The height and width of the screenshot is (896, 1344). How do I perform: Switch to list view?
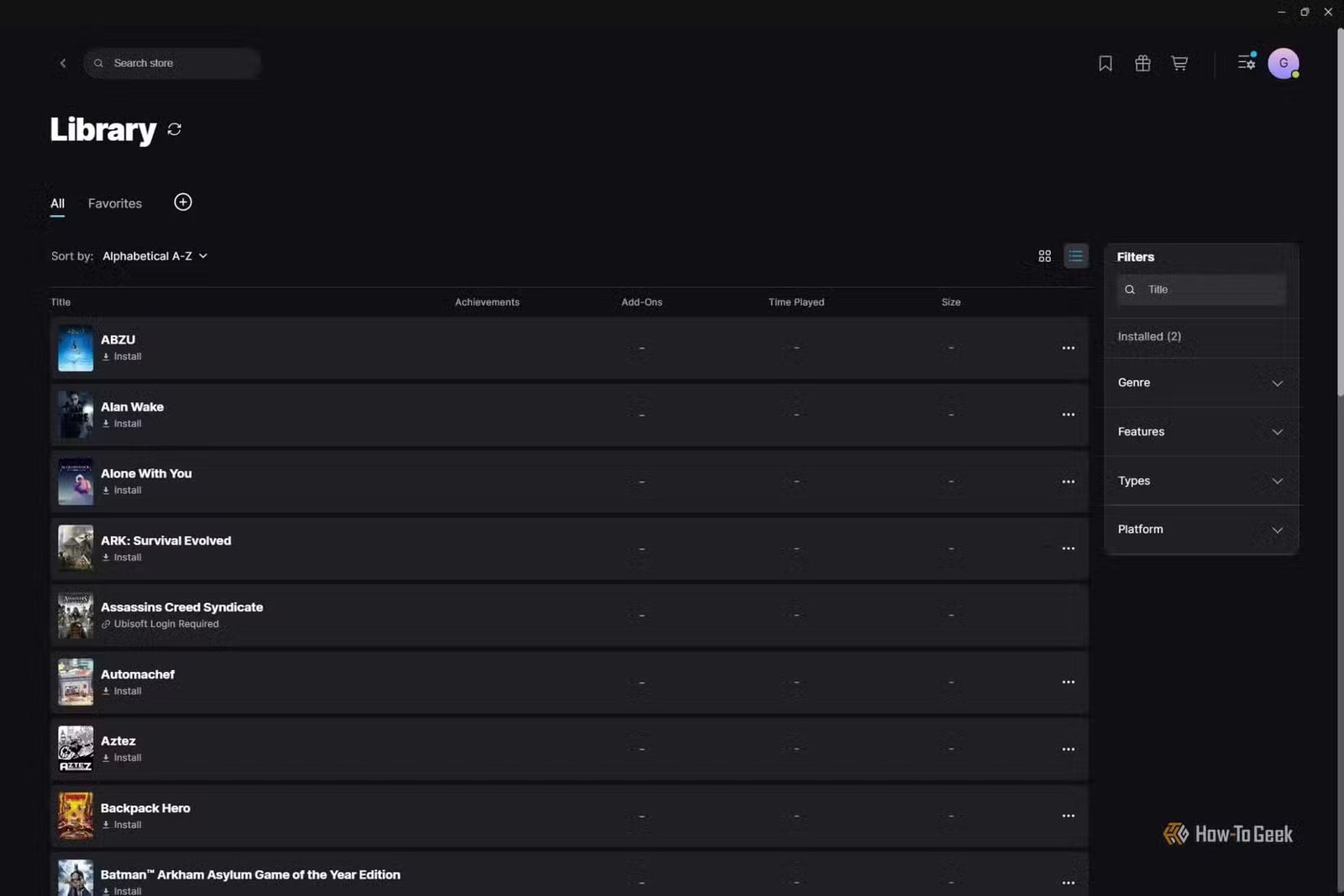point(1076,256)
